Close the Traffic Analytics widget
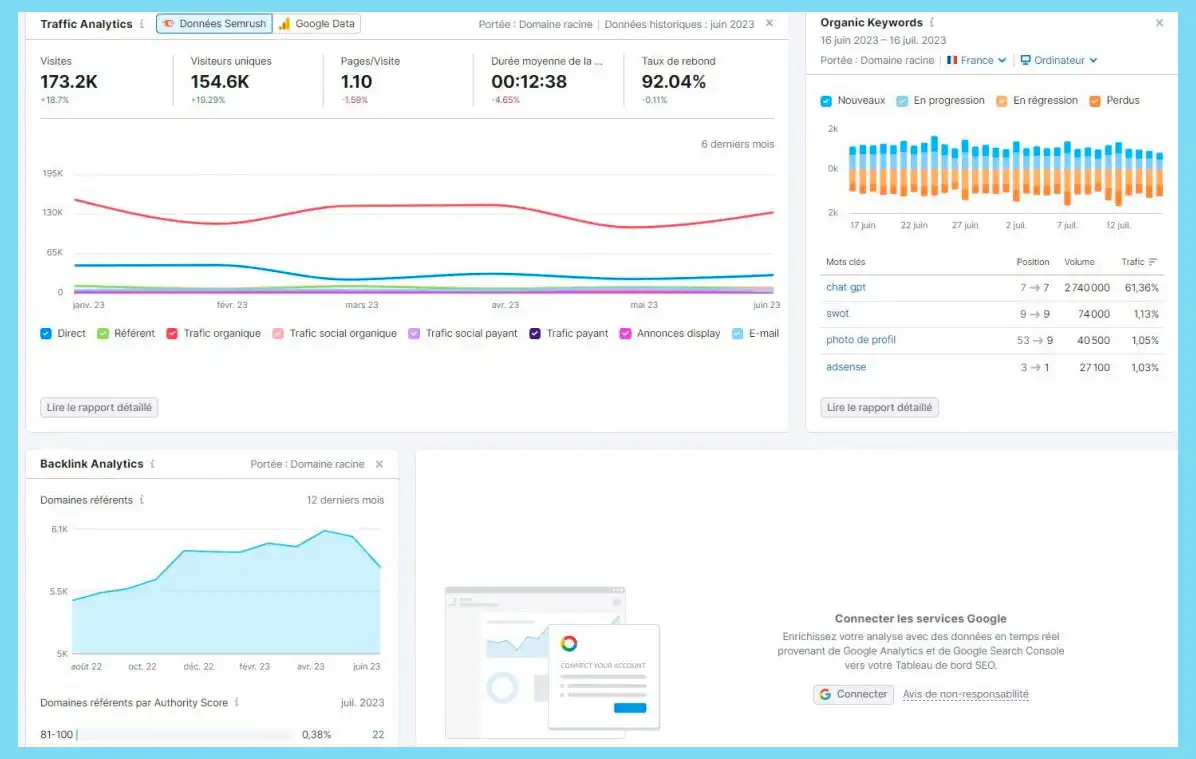1196x759 pixels. (770, 24)
